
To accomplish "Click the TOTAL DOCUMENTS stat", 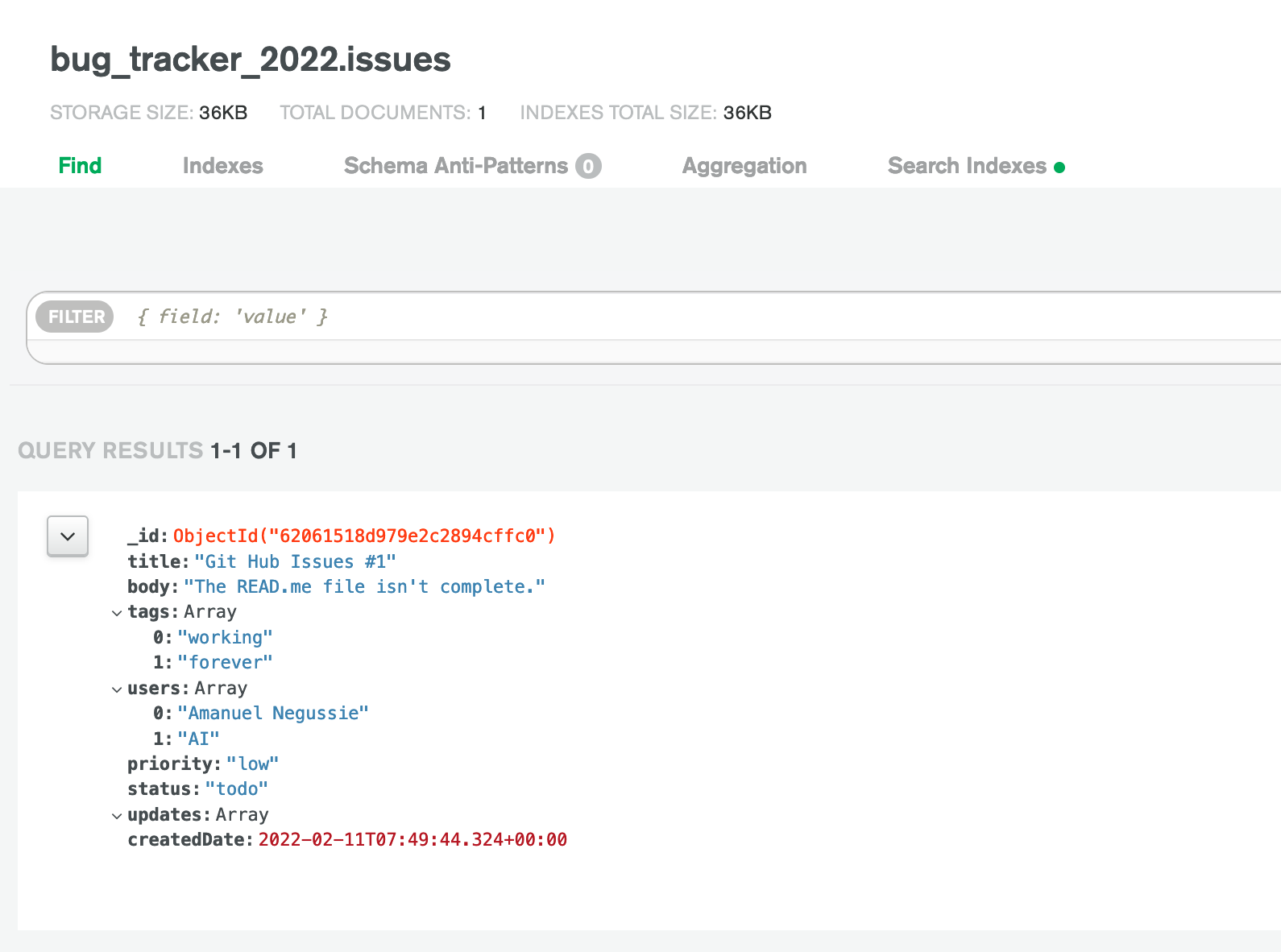I will 383,113.
